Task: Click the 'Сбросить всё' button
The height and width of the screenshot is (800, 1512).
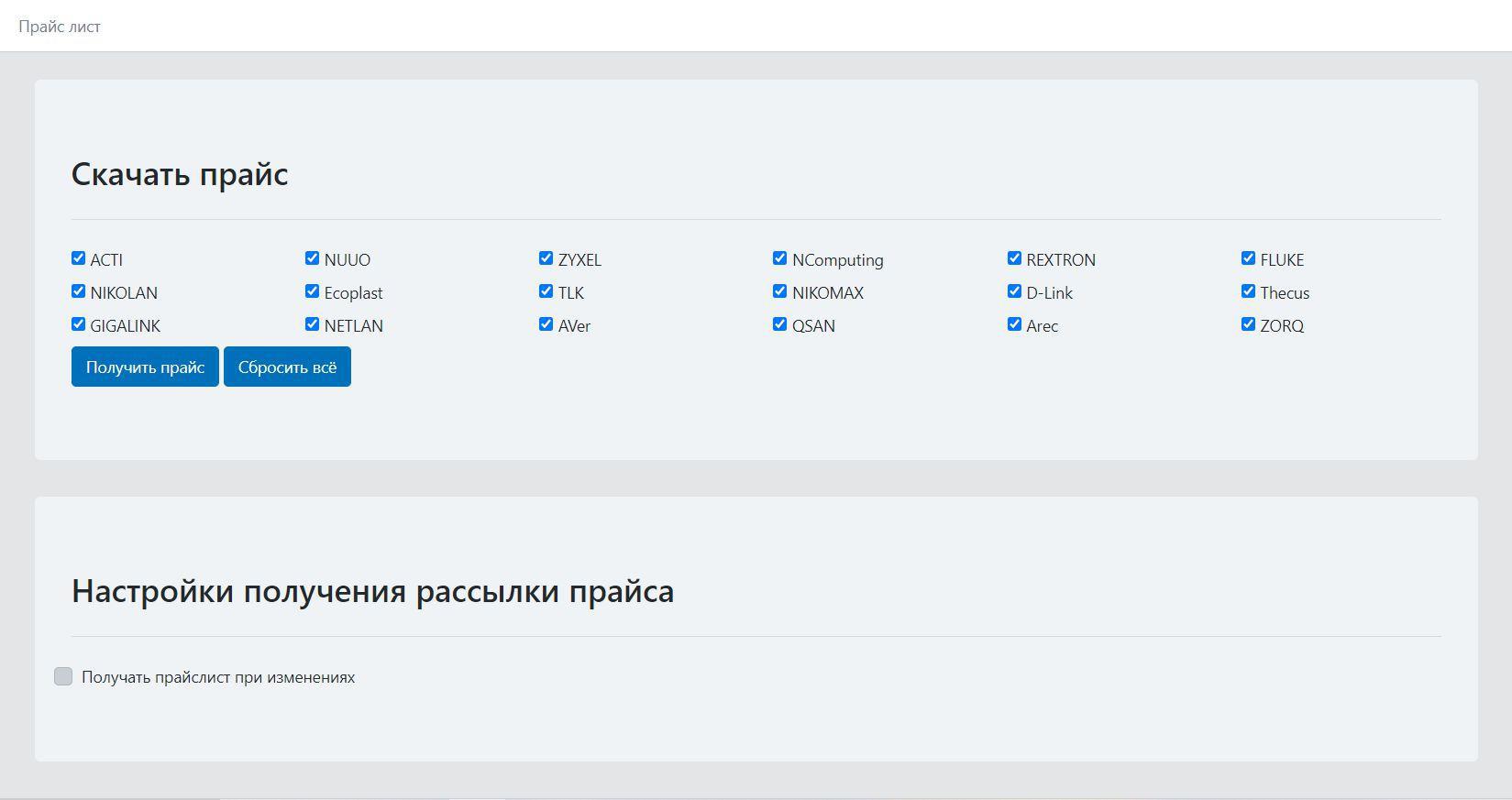Action: coord(287,367)
